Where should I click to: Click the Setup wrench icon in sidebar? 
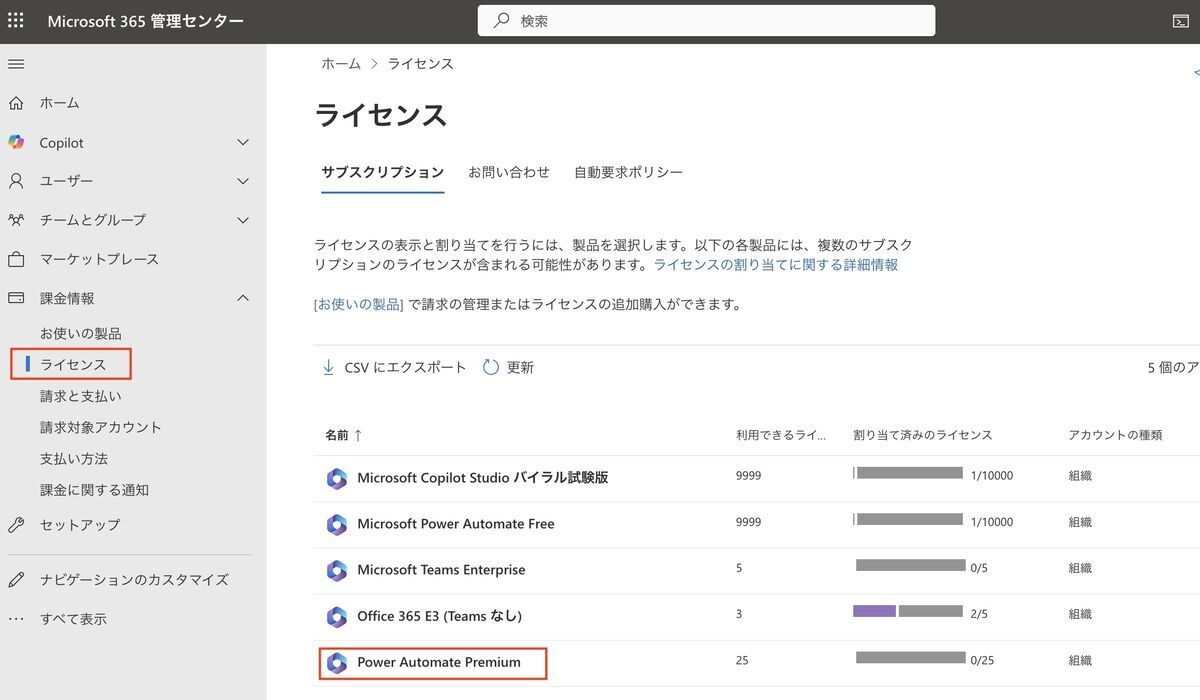tap(16, 525)
